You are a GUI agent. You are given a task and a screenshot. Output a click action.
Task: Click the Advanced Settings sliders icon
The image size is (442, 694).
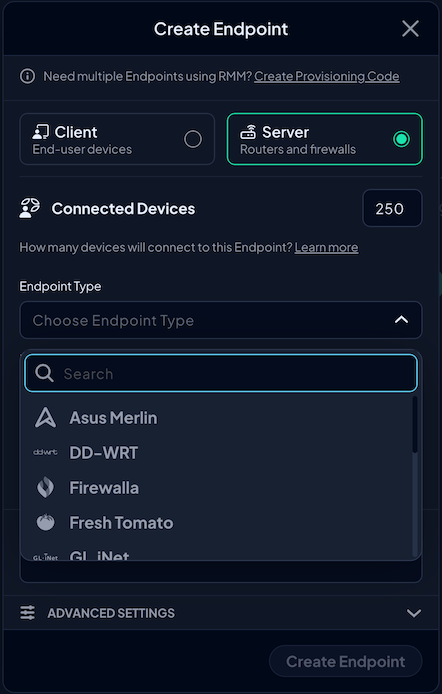(27, 613)
